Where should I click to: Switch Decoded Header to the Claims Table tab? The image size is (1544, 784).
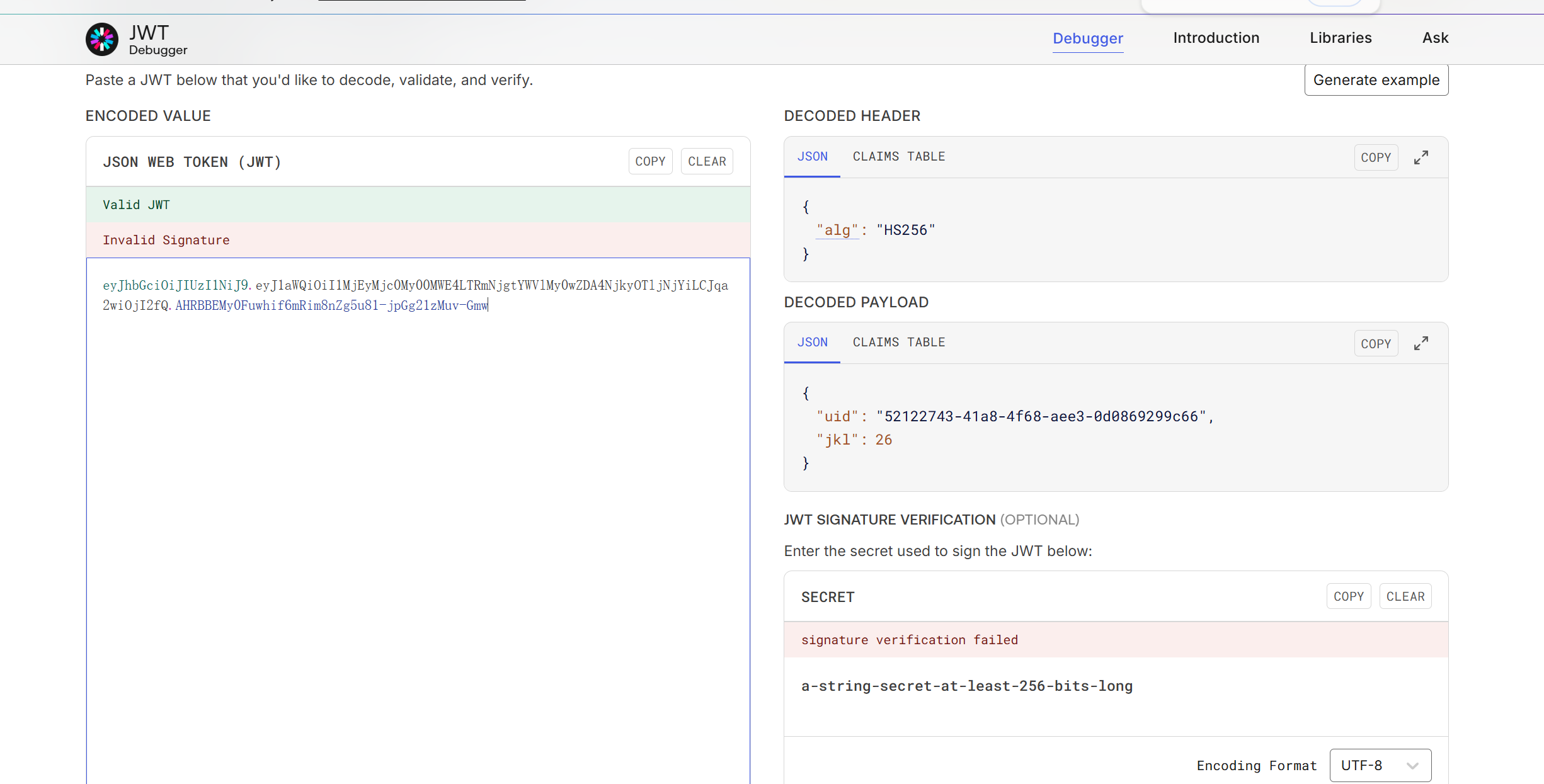(x=898, y=156)
